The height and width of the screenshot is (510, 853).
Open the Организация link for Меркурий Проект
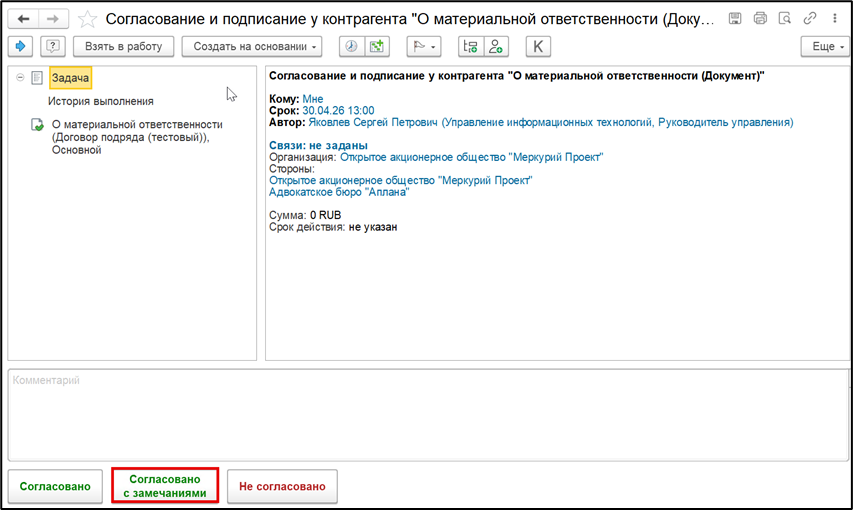472,157
